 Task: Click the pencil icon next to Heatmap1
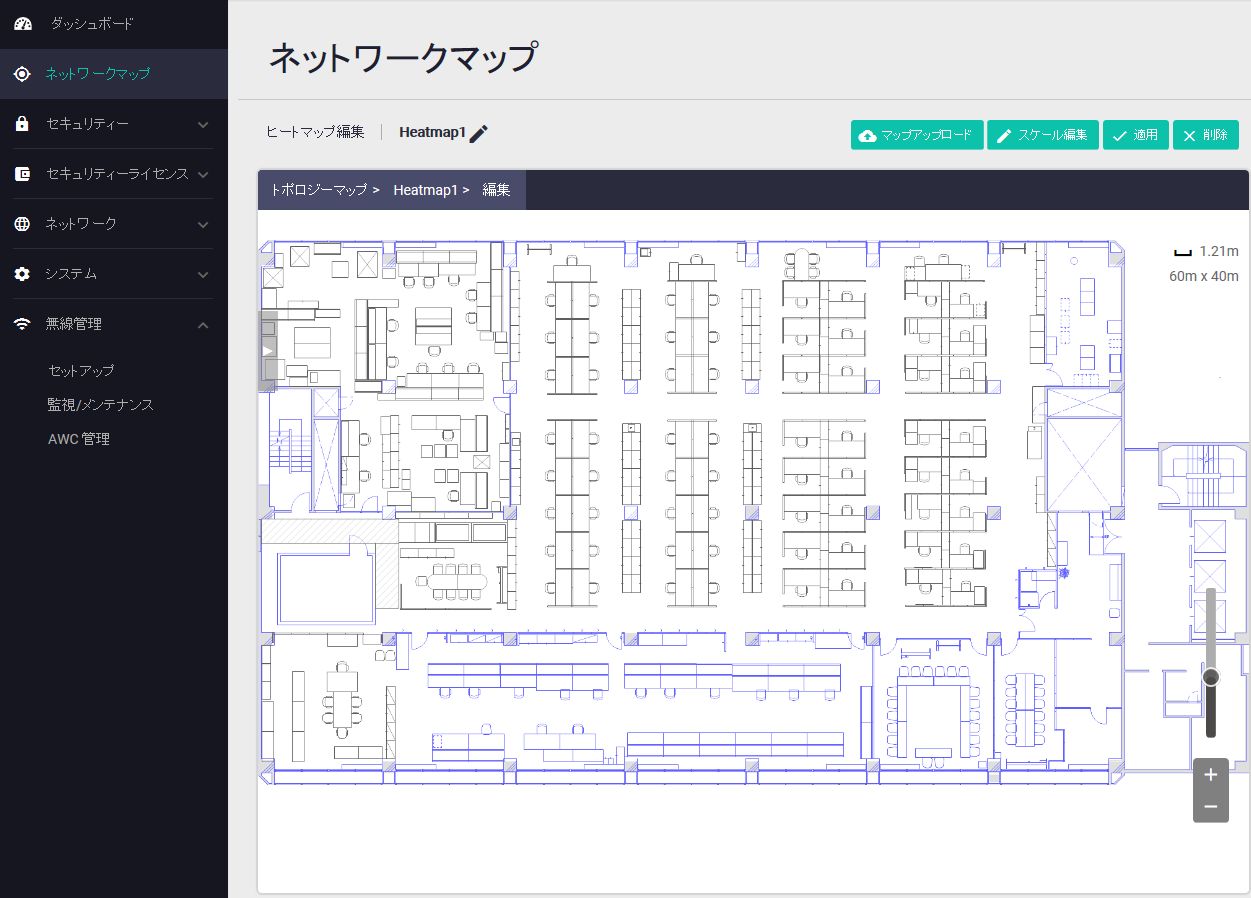click(x=479, y=133)
